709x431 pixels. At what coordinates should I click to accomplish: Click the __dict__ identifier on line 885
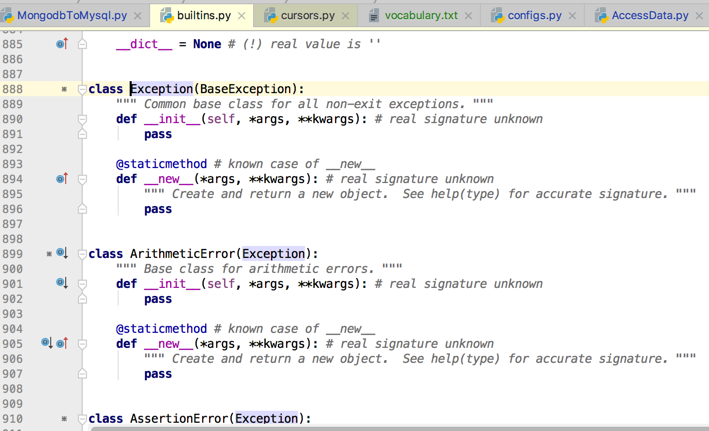144,44
